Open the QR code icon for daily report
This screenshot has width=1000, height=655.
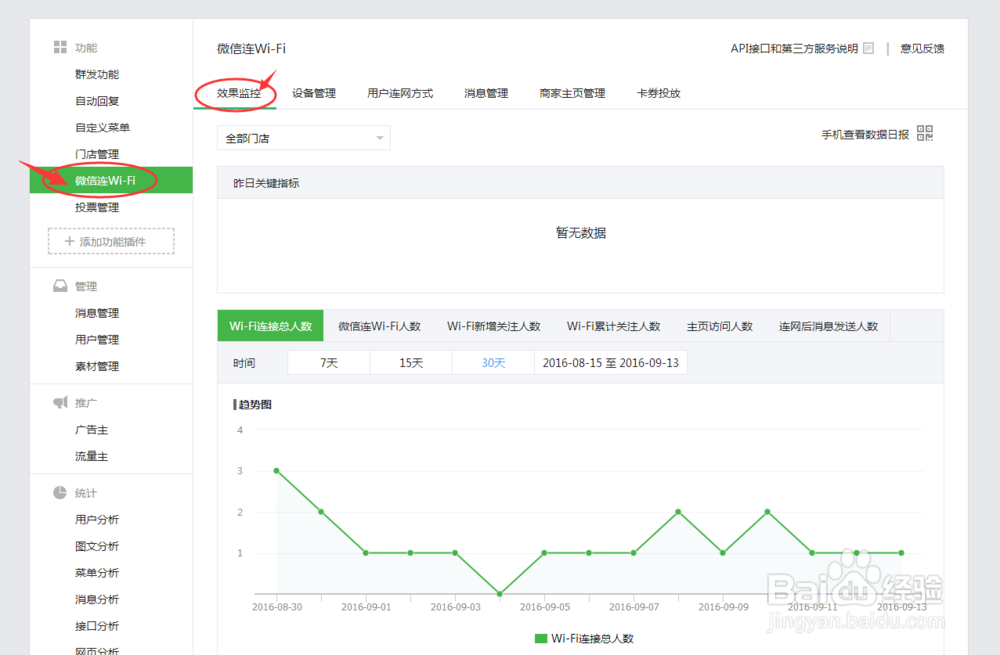tap(925, 133)
